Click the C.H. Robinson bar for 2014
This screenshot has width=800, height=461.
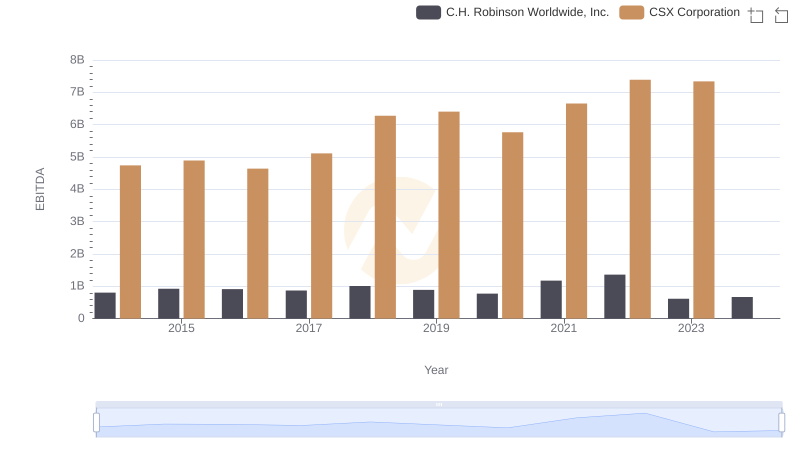tap(105, 305)
